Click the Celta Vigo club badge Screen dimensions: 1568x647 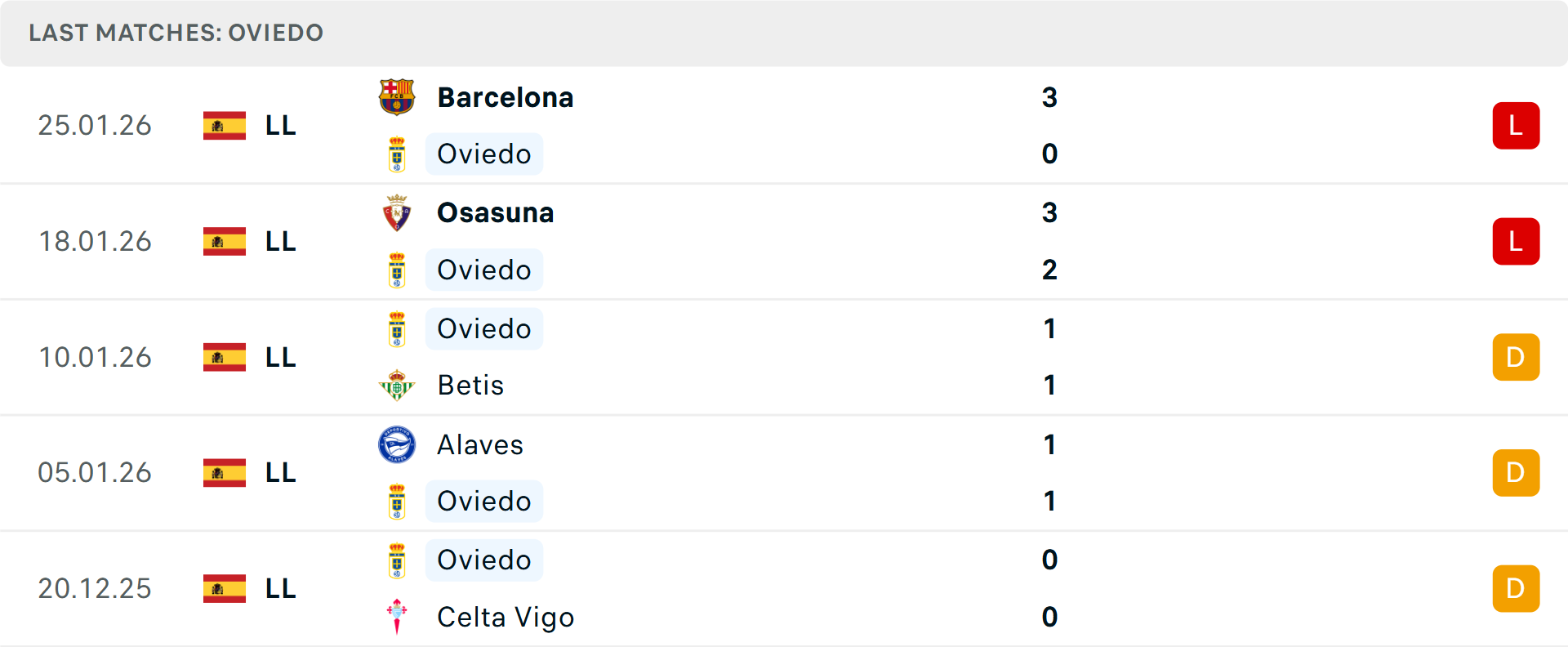click(x=398, y=617)
